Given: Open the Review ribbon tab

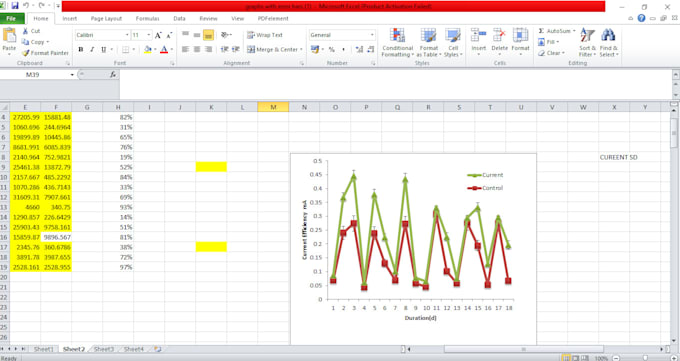Looking at the screenshot, I should (209, 19).
